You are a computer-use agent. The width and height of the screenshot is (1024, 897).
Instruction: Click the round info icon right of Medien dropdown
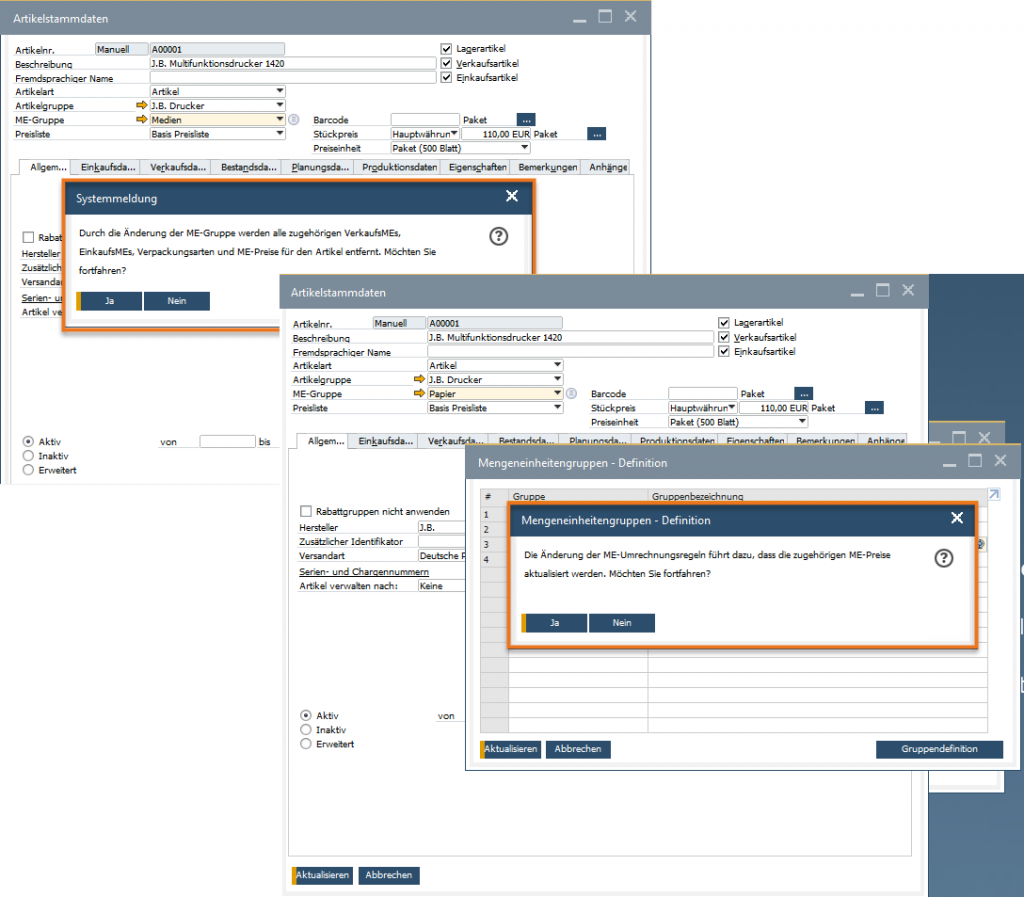coord(294,119)
